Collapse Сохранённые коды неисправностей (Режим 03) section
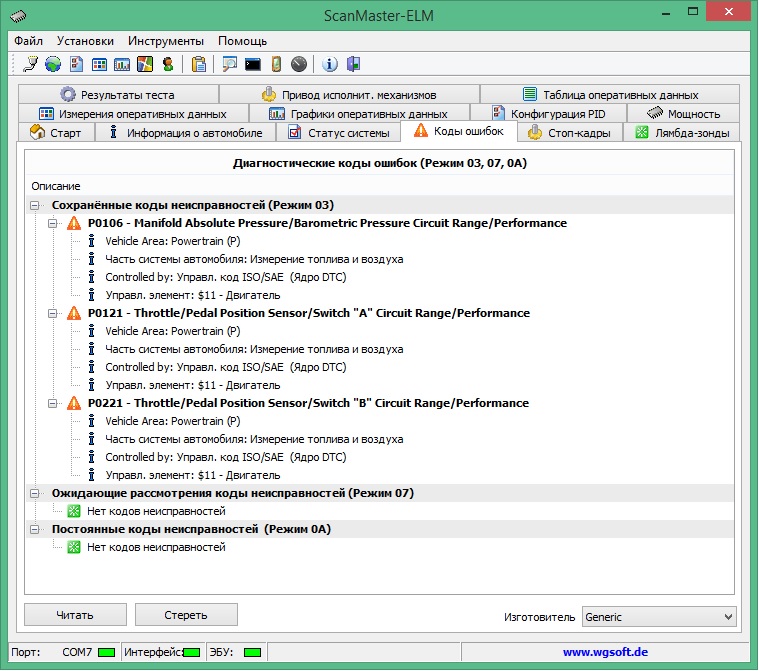Viewport: 759px width, 671px height. click(34, 205)
